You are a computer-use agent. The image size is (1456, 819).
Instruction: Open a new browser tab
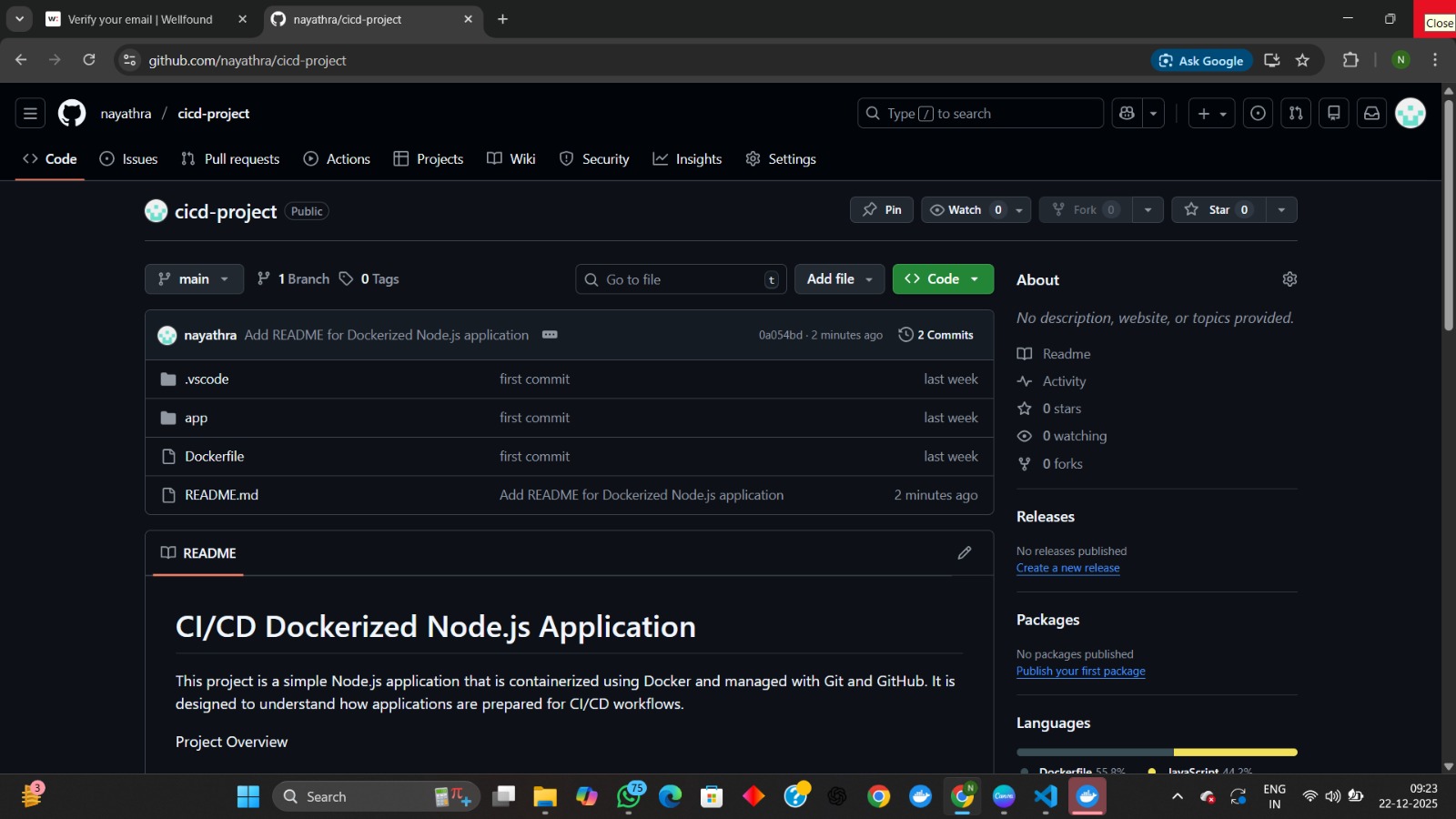(x=502, y=19)
